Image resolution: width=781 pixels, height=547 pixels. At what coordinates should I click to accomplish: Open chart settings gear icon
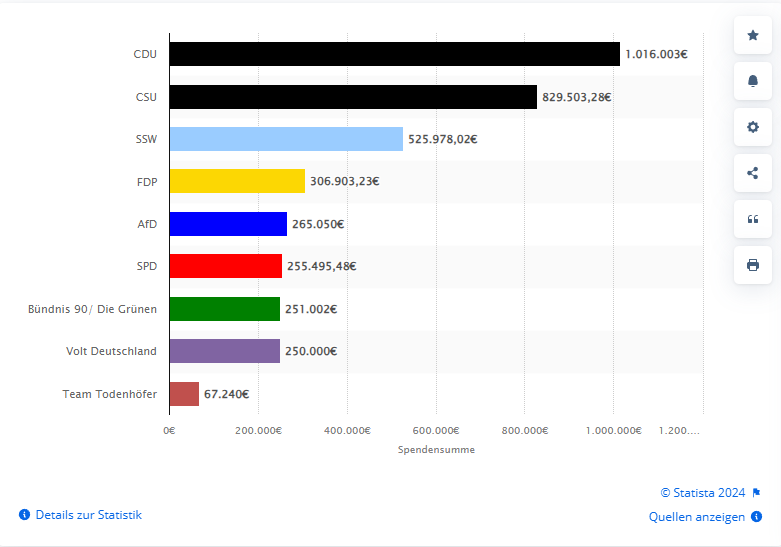[x=753, y=127]
